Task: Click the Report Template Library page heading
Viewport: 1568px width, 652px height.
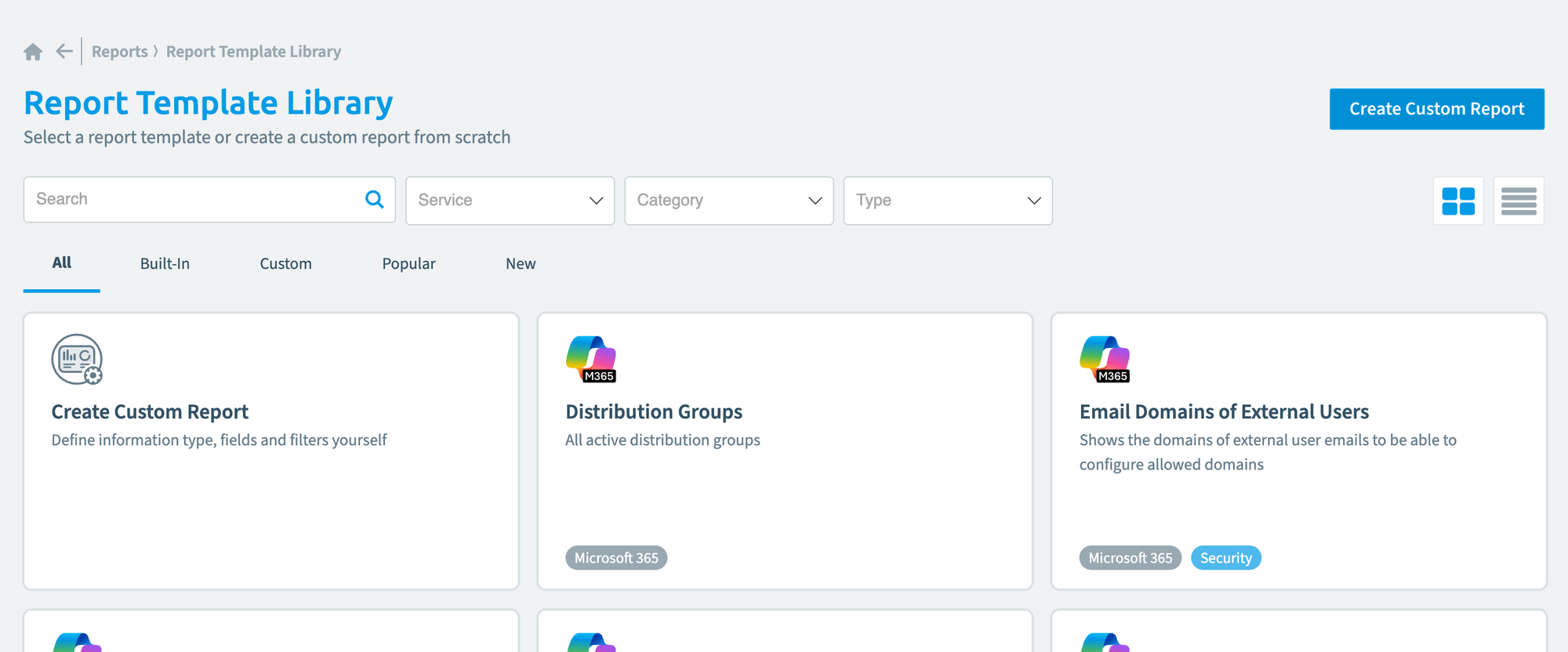Action: tap(209, 103)
